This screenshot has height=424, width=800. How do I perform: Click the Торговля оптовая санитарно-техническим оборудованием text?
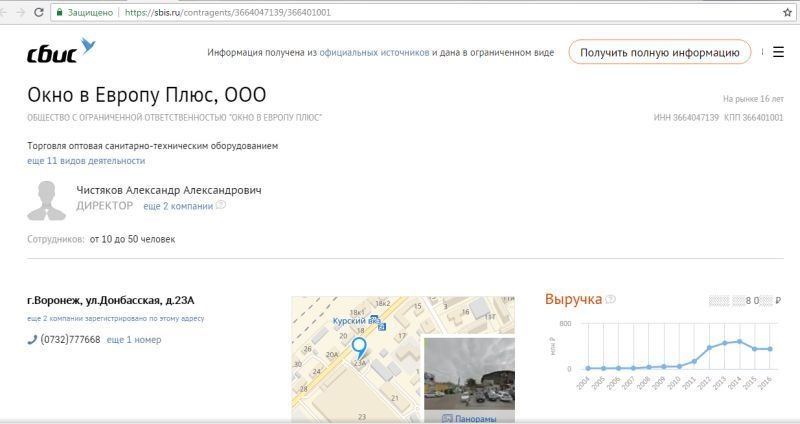tap(153, 146)
